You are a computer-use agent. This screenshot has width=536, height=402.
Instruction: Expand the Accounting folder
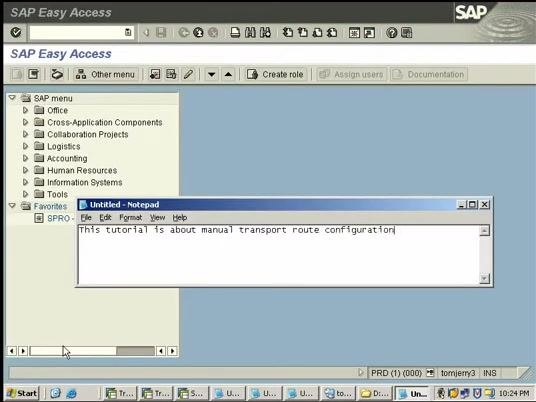click(x=25, y=158)
